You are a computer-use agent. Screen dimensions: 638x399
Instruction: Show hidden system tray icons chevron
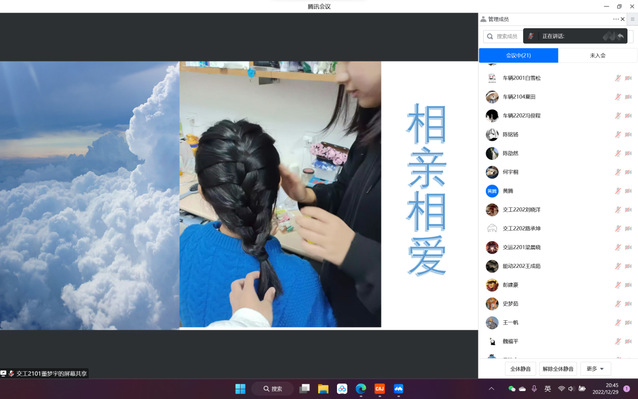(492, 389)
